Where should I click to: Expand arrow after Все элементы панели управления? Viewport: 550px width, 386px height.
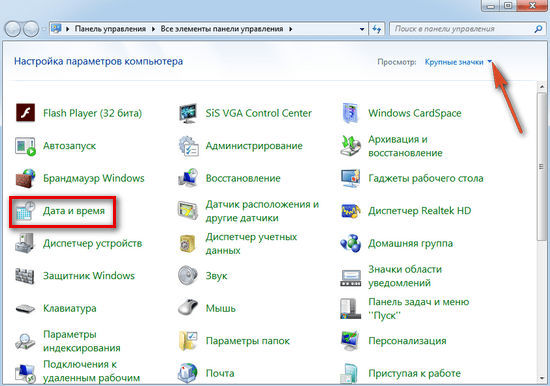click(x=291, y=29)
